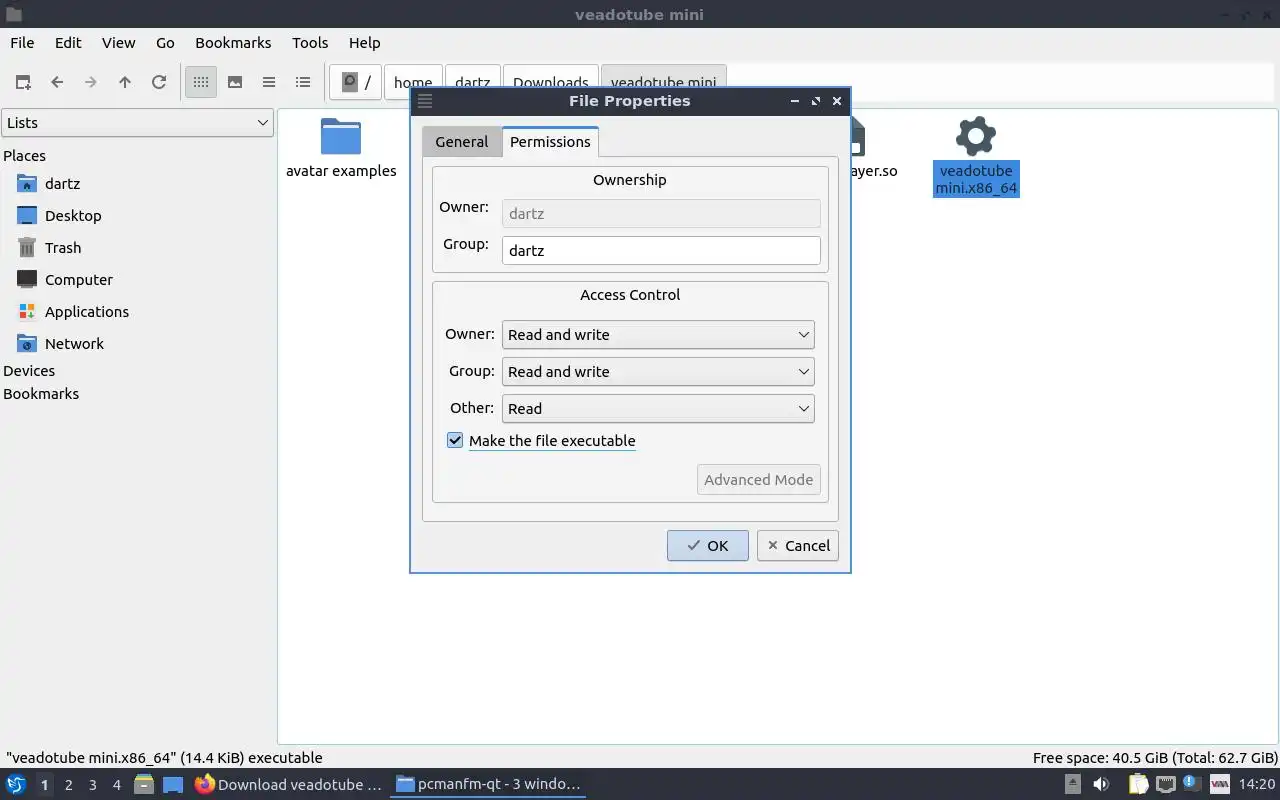This screenshot has width=1280, height=800.
Task: Click the "Downloads" path button
Action: (x=550, y=82)
